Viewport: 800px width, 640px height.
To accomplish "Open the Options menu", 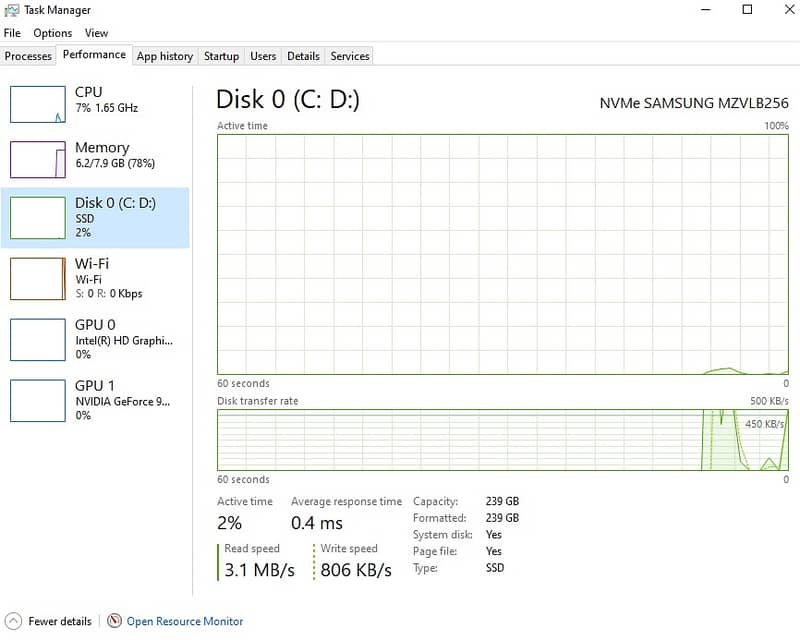I will (53, 33).
